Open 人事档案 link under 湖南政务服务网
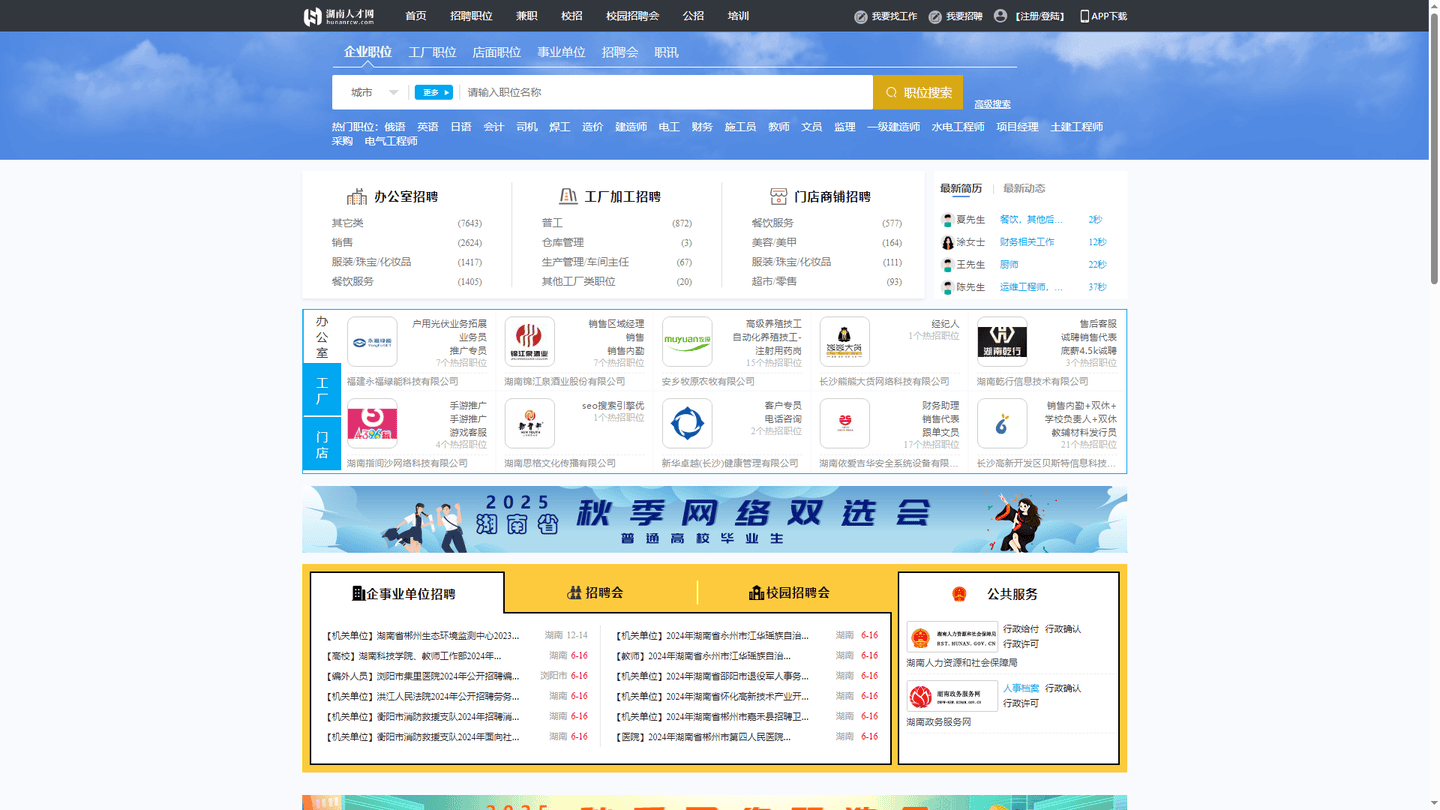This screenshot has height=810, width=1440. coord(1021,688)
